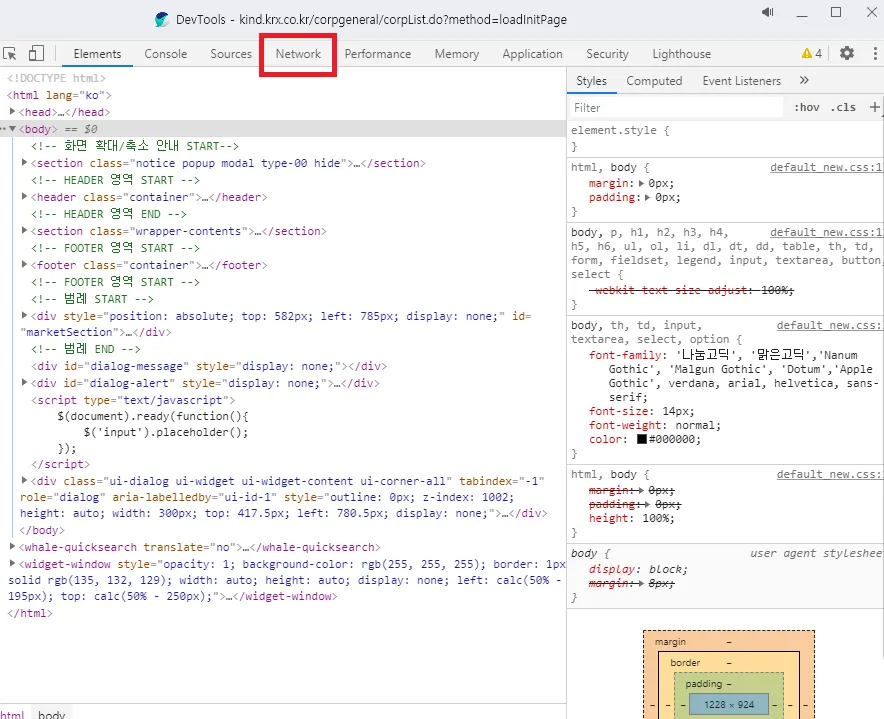The width and height of the screenshot is (884, 719).
Task: Open default_new.css link beside html, body rule
Action: (826, 167)
